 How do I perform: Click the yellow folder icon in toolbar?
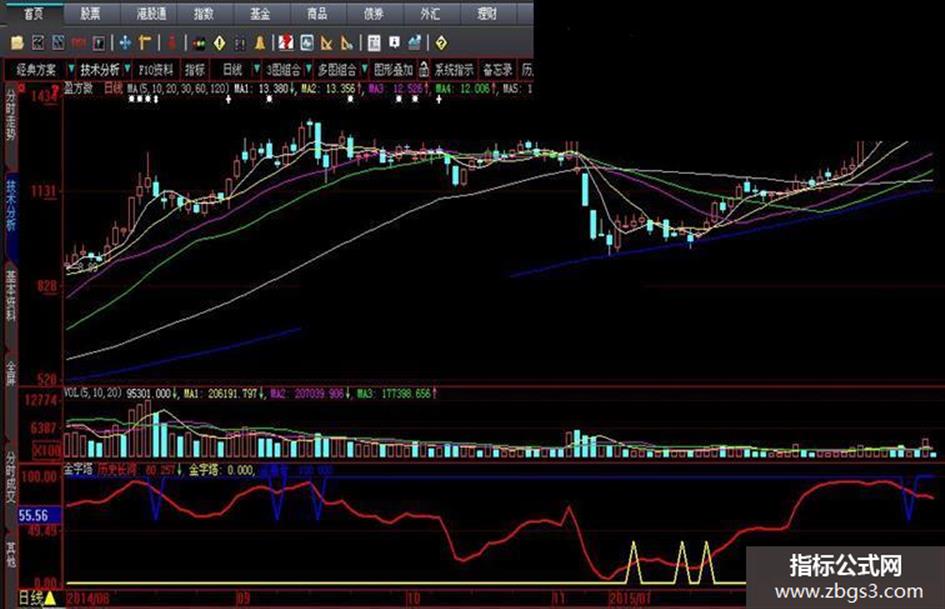coord(17,42)
